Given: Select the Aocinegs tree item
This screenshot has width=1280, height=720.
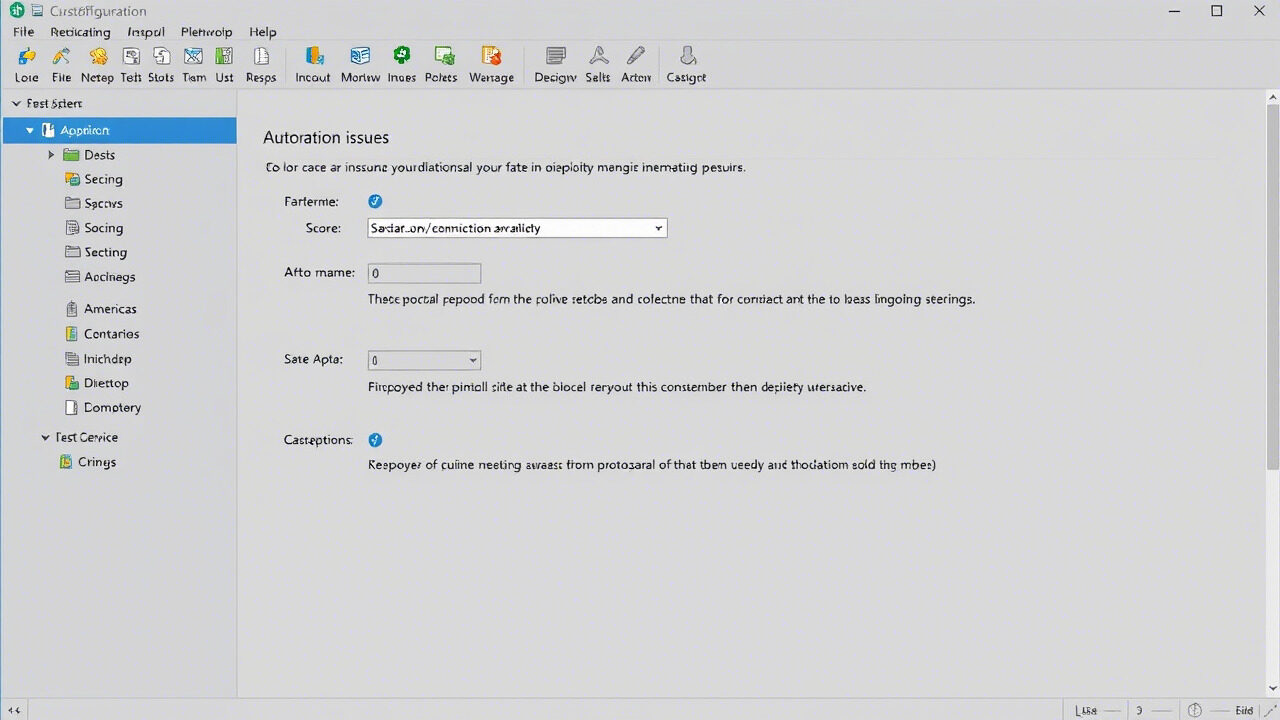Looking at the screenshot, I should point(109,277).
